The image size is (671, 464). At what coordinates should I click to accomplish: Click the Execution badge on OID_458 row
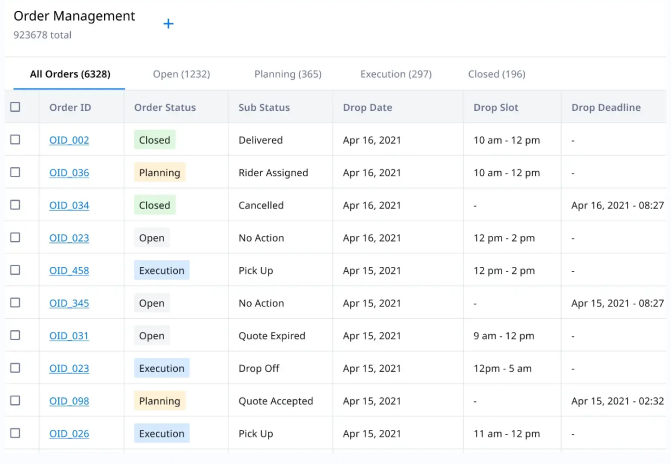[161, 270]
